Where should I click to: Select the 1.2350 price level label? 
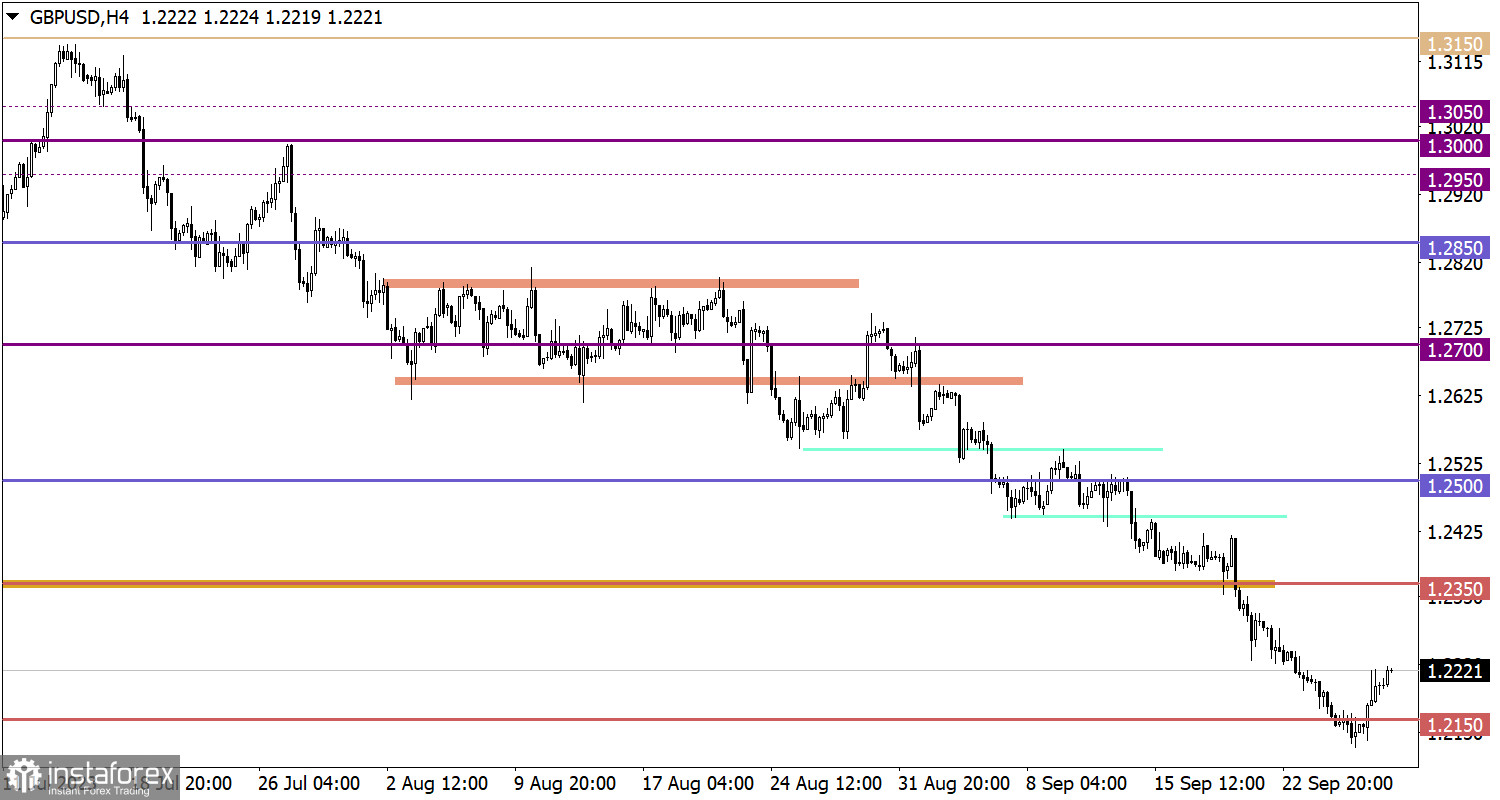coord(1456,589)
